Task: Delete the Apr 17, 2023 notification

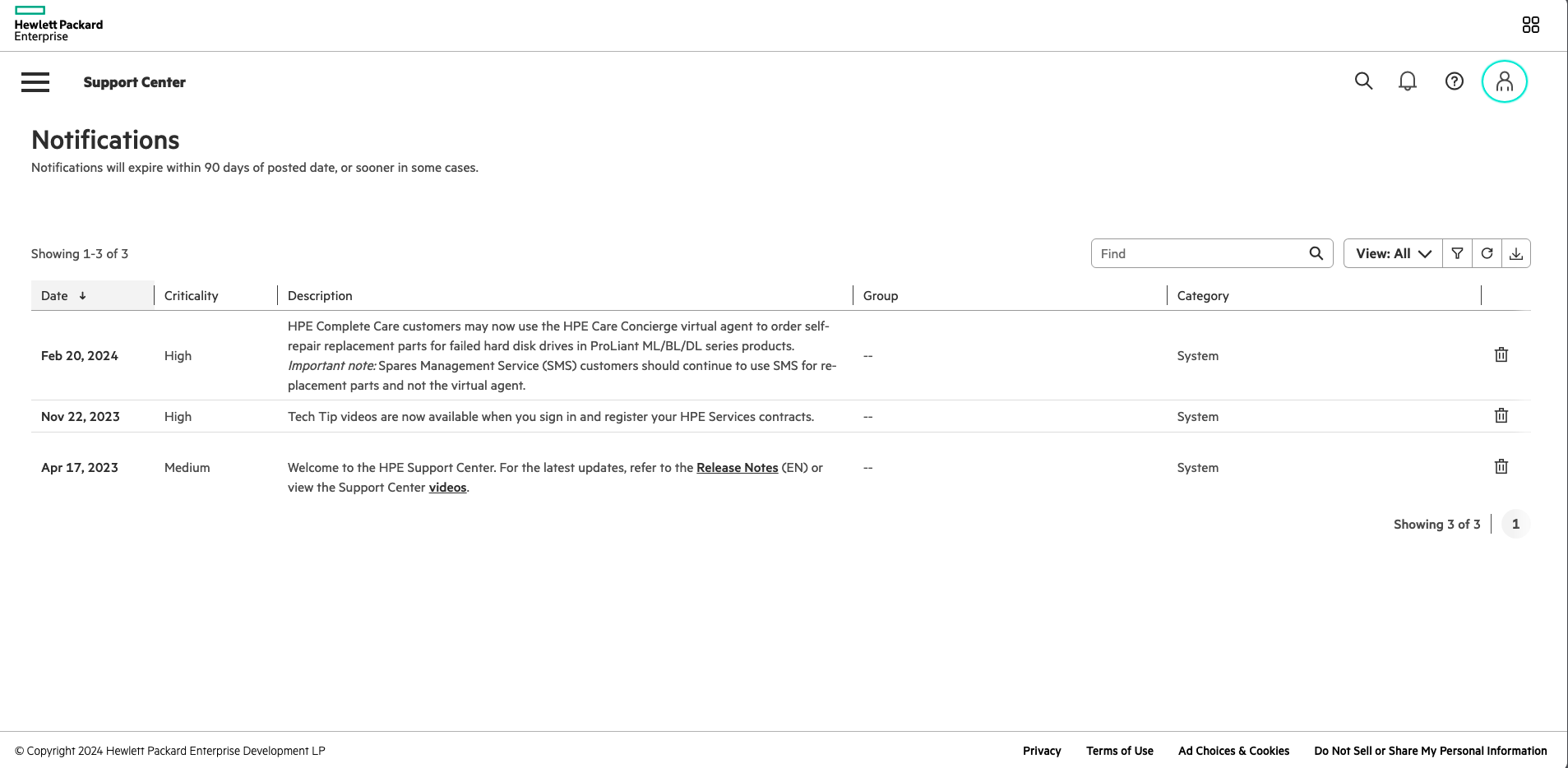Action: tap(1501, 467)
